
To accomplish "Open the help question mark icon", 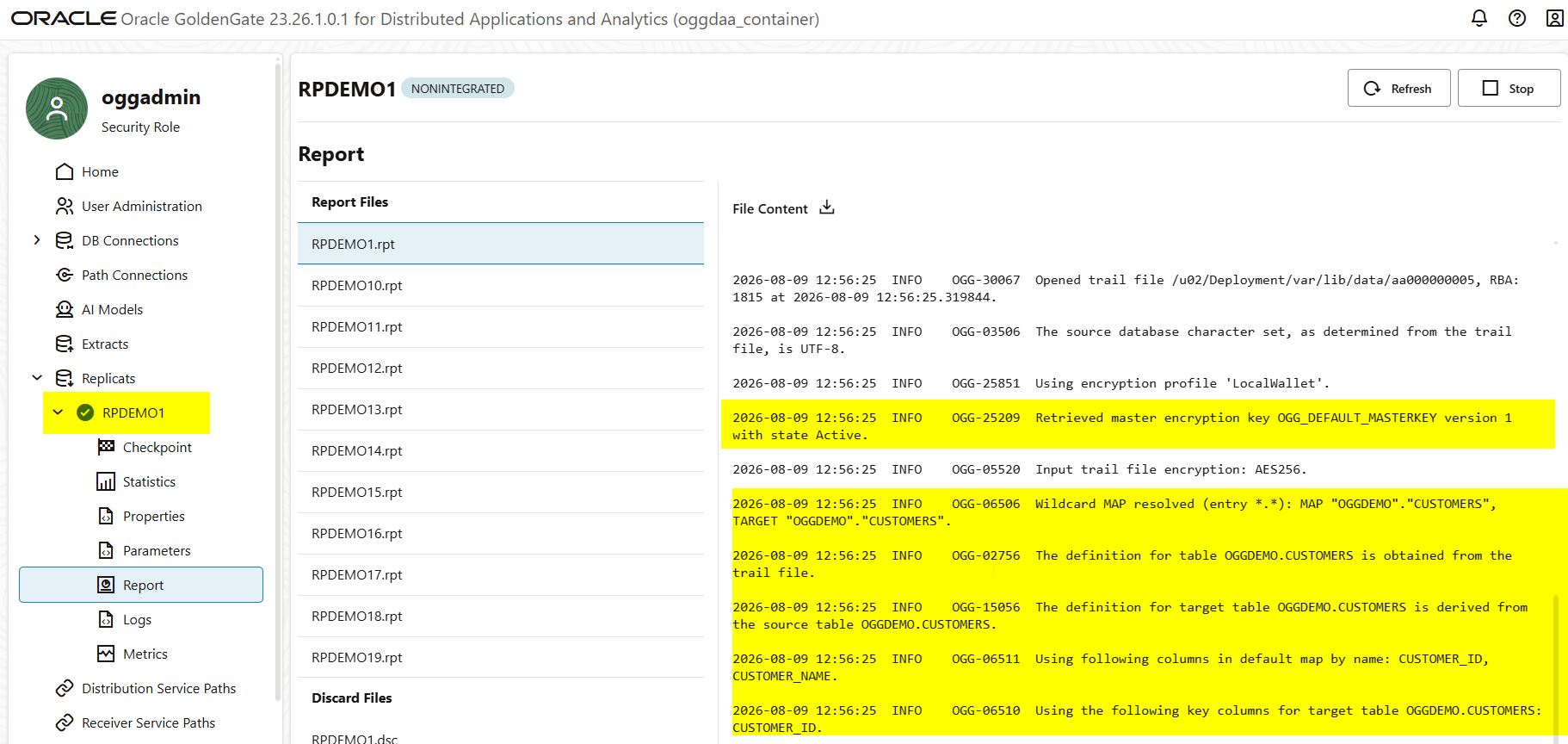I will pyautogui.click(x=1517, y=18).
